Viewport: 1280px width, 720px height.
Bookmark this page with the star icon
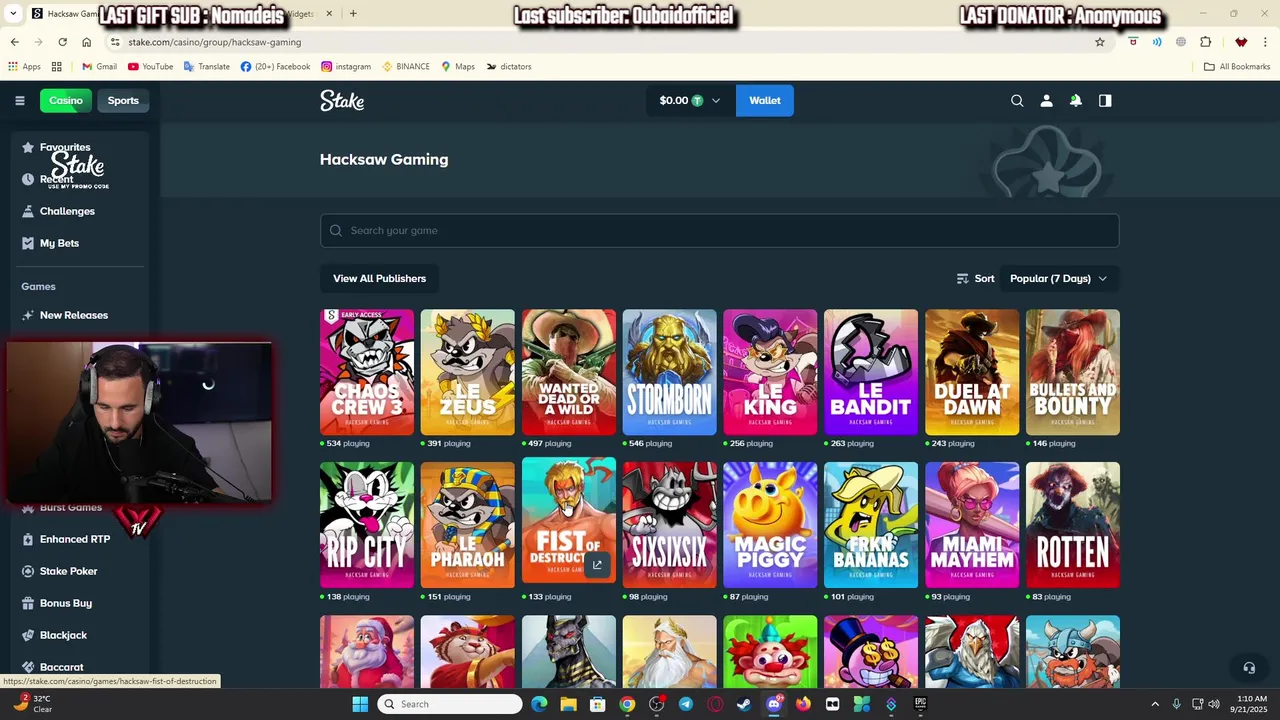(x=1100, y=42)
